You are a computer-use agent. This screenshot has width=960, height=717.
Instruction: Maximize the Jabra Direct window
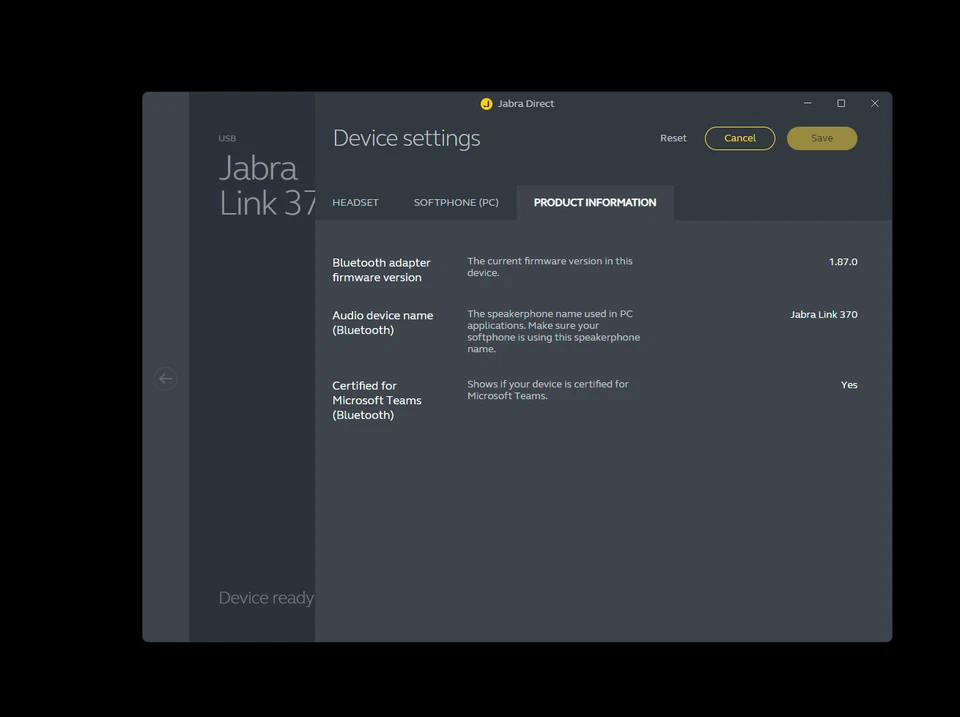(x=841, y=102)
